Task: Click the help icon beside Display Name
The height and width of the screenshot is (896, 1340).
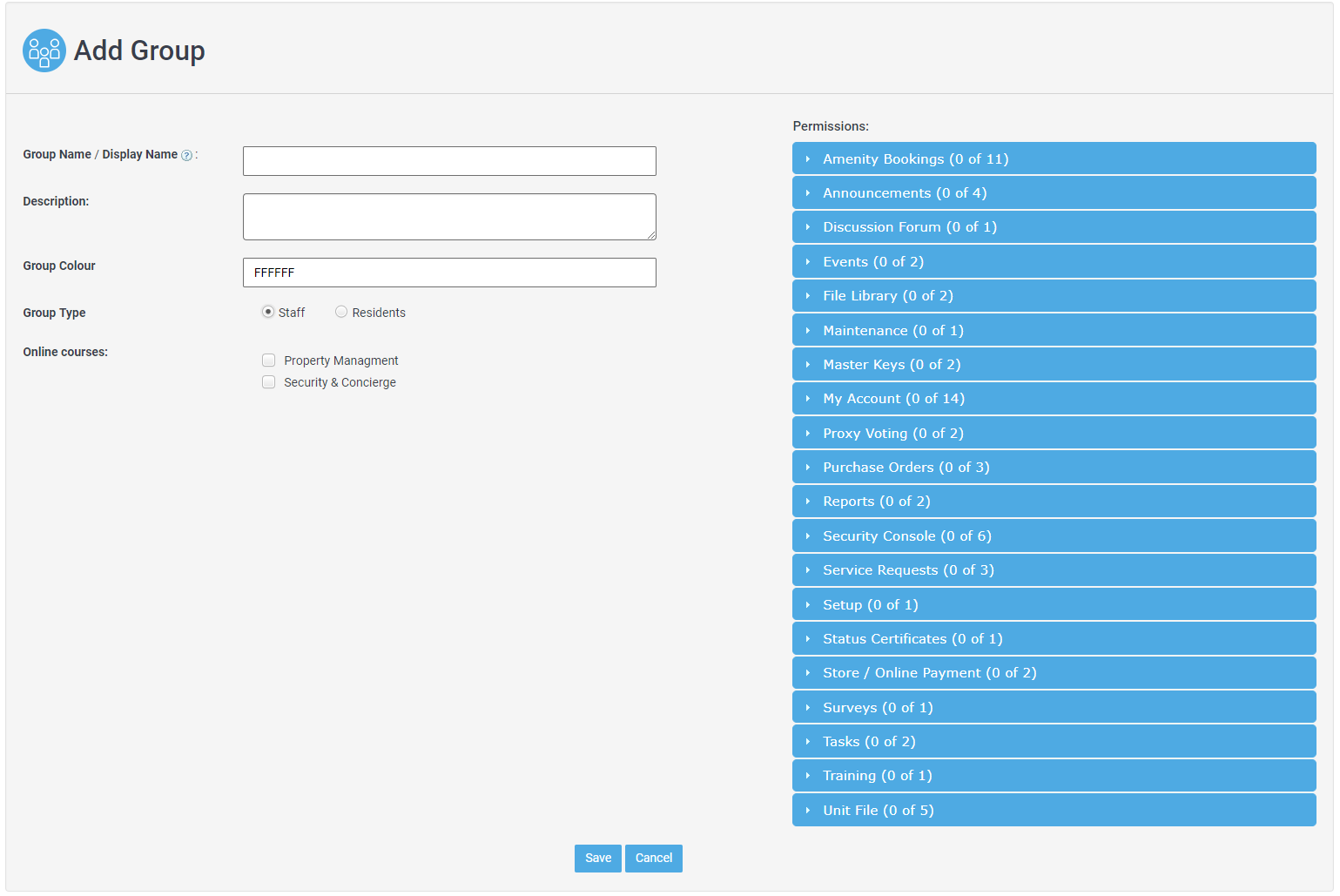Action: [x=186, y=155]
